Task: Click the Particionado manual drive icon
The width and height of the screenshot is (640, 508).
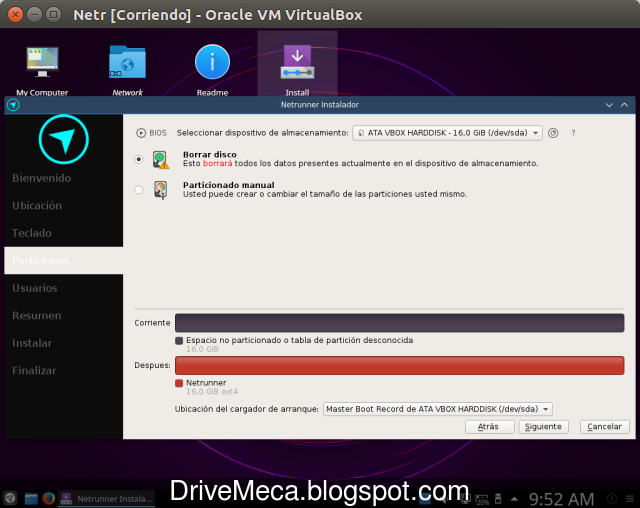Action: (160, 190)
